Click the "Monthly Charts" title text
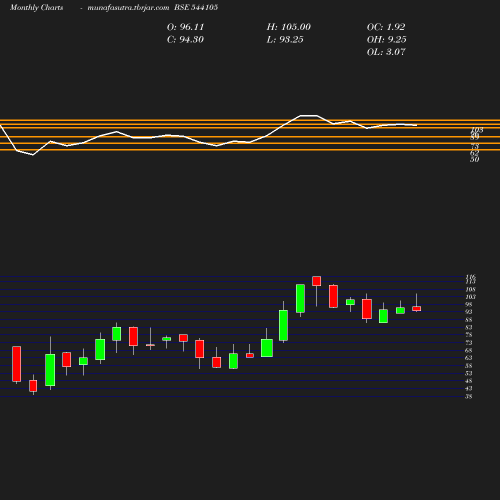500x500 pixels. [x=36, y=7]
